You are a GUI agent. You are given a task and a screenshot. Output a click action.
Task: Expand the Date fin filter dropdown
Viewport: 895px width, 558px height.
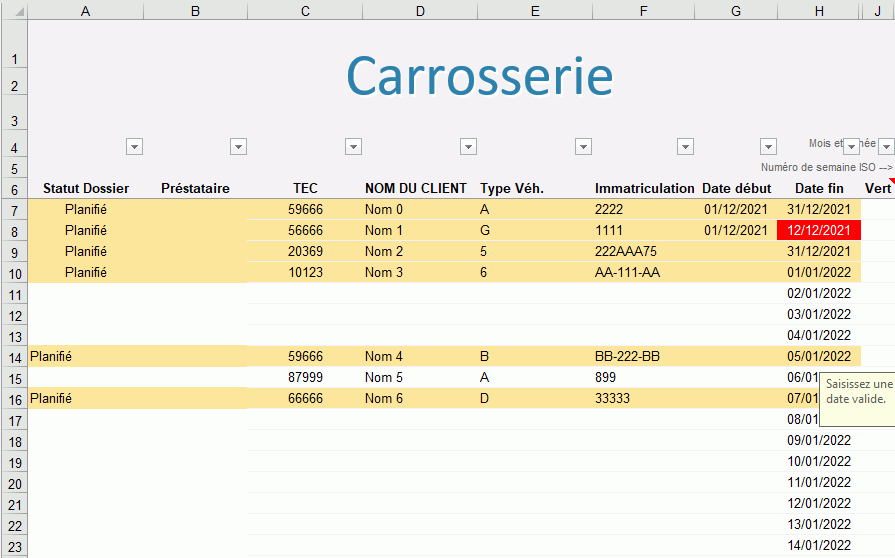click(x=851, y=147)
